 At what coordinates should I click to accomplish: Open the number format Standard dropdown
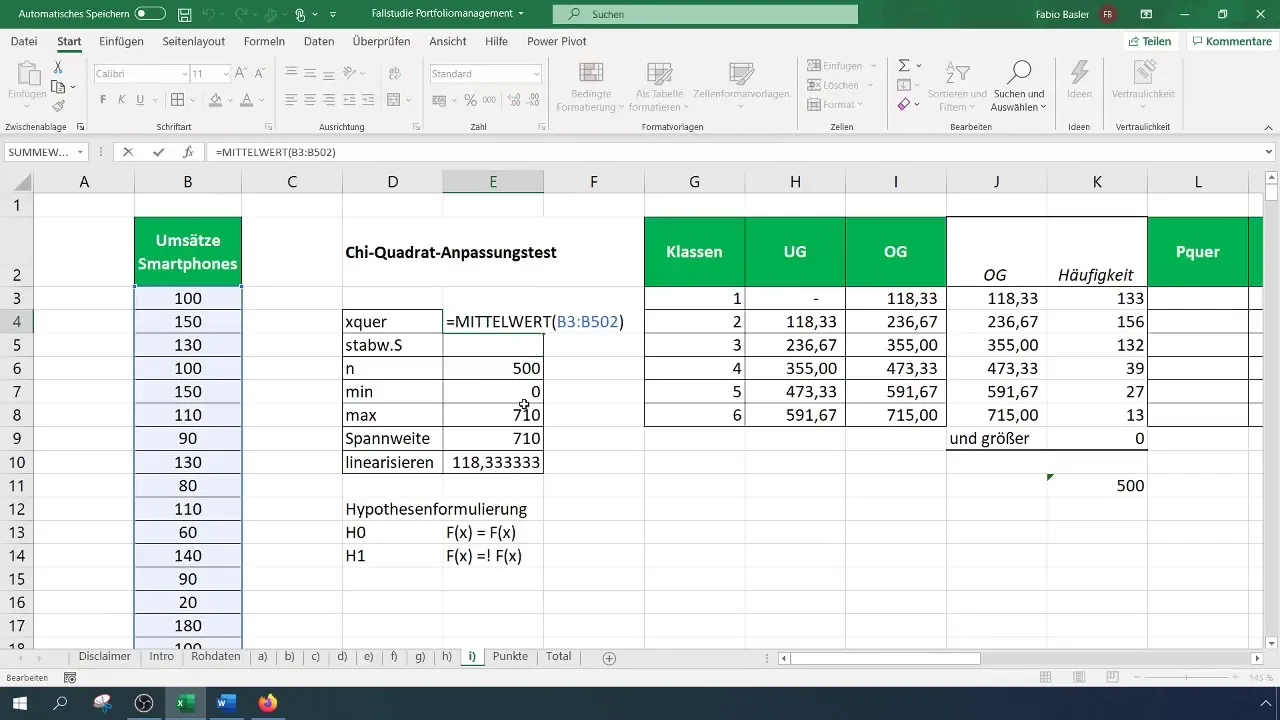pos(537,74)
